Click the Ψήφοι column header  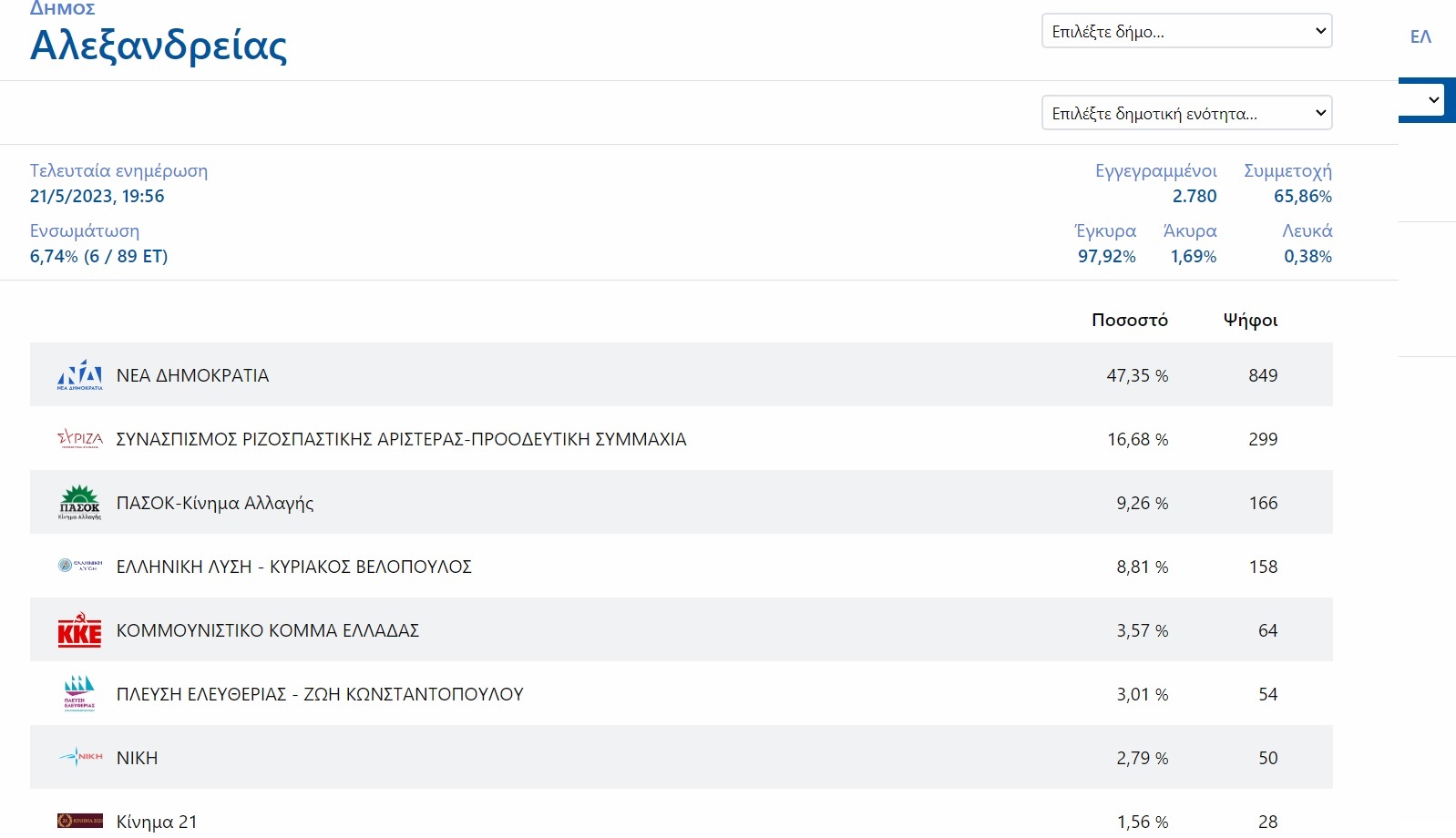(x=1250, y=320)
